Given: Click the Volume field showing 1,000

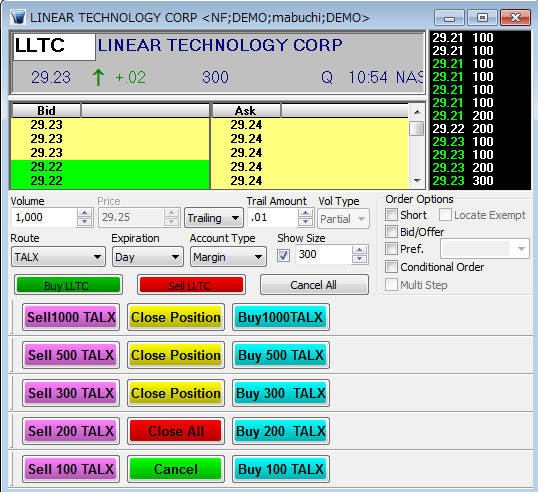Looking at the screenshot, I should click(x=44, y=218).
